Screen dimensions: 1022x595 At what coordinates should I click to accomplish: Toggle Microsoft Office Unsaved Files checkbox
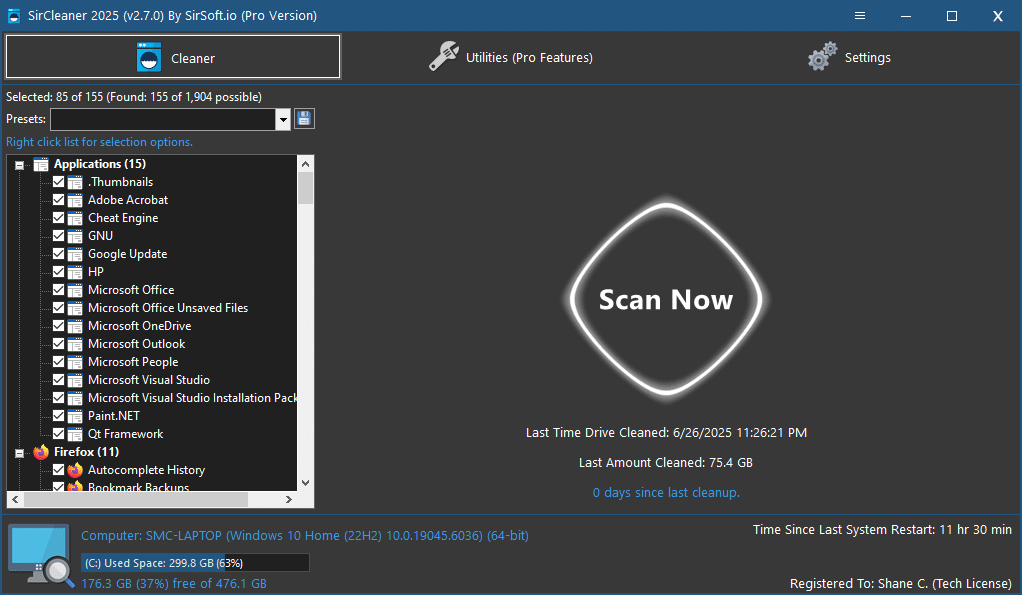click(x=59, y=308)
